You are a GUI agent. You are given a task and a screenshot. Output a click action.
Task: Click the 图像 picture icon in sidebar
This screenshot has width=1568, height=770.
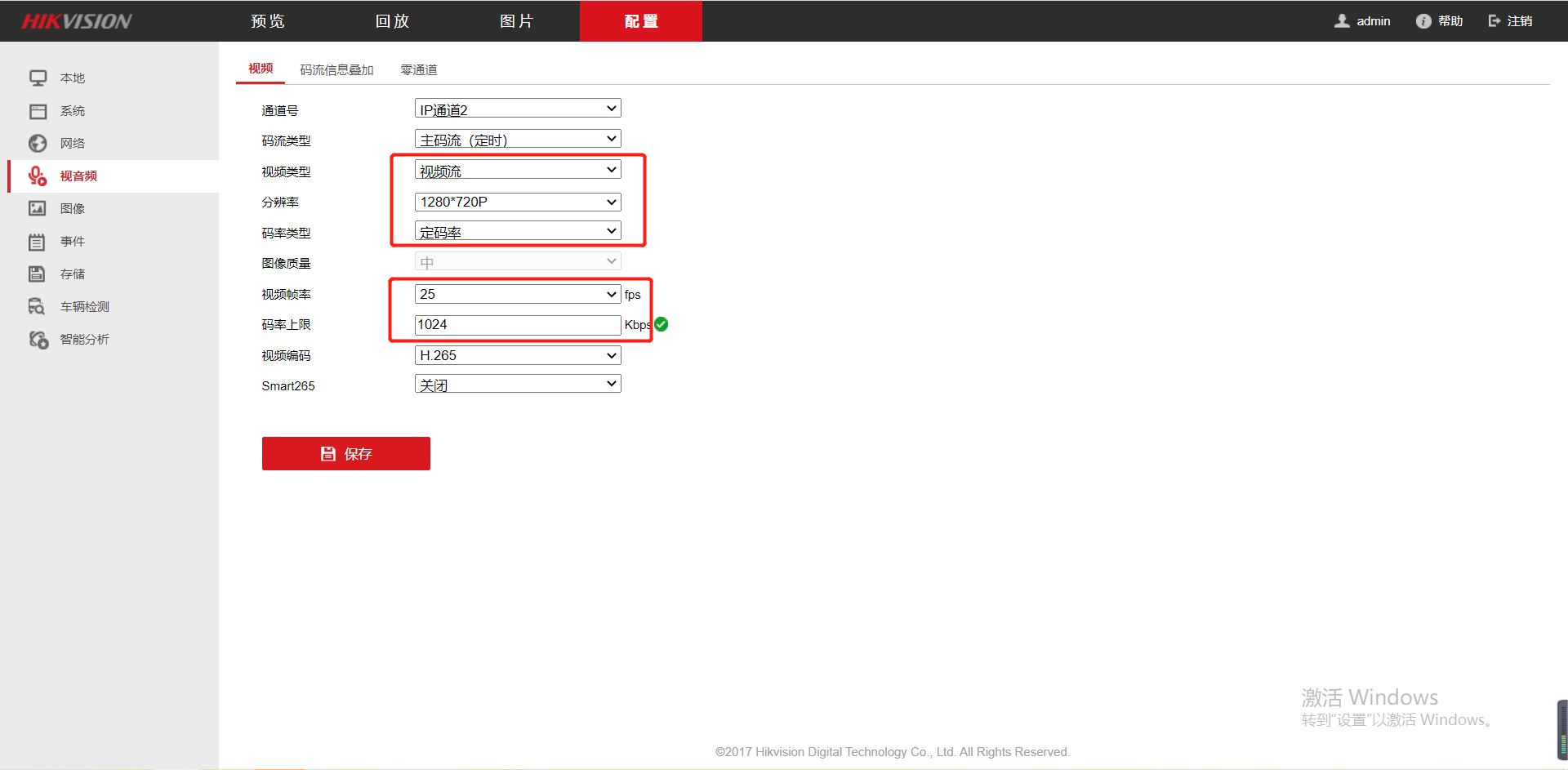[38, 208]
